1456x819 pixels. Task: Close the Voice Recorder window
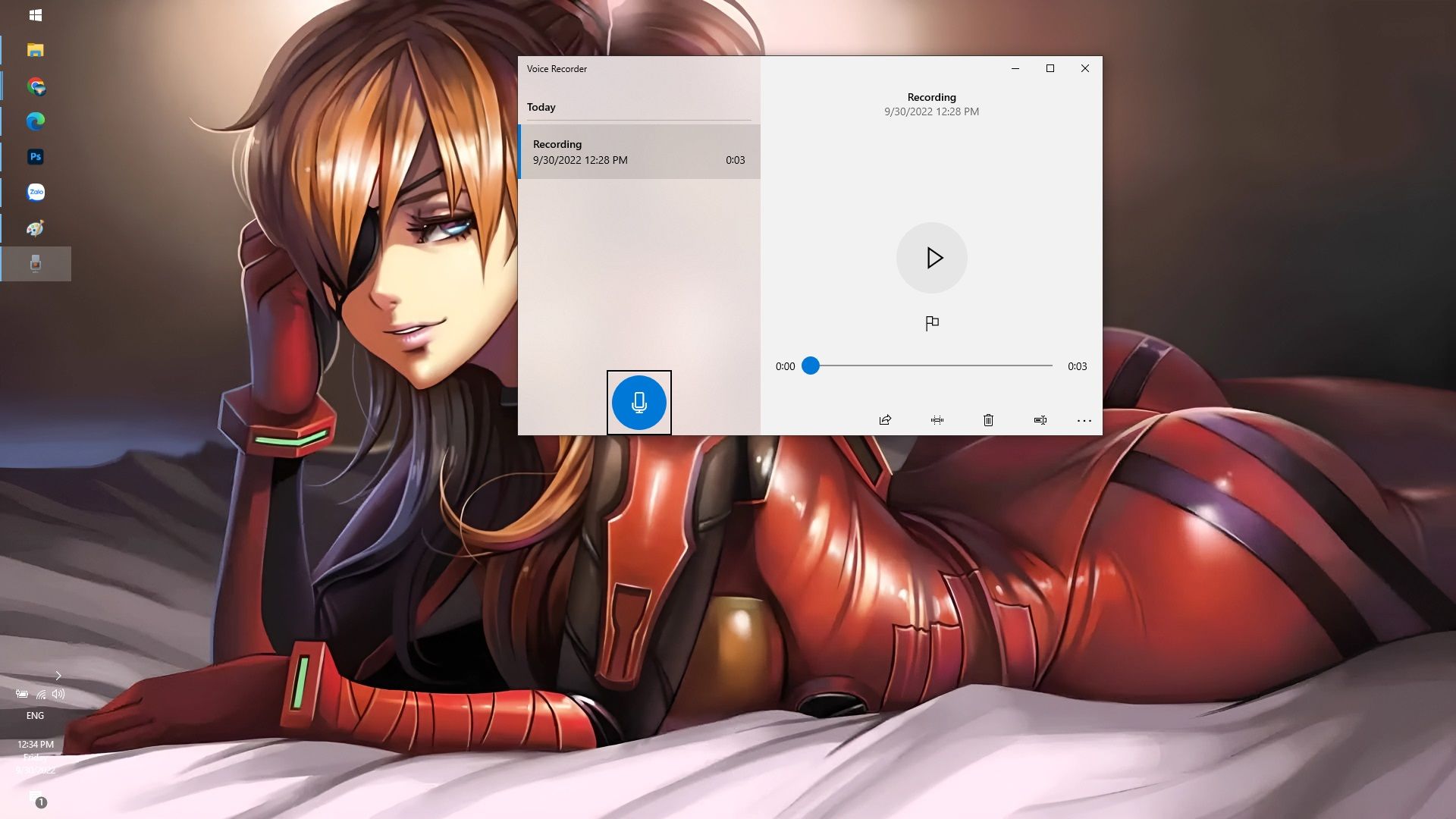coord(1085,68)
